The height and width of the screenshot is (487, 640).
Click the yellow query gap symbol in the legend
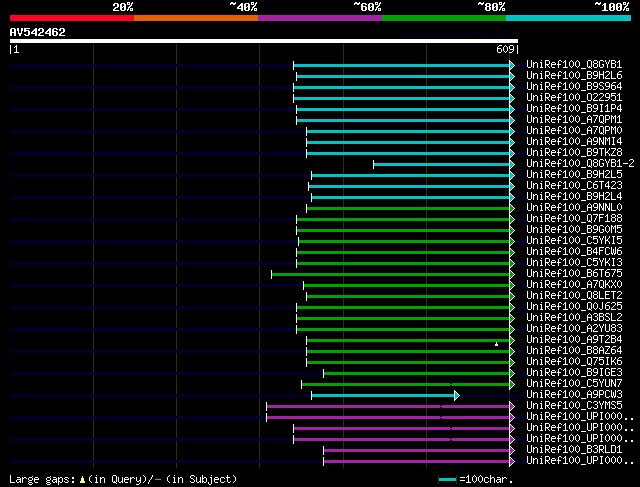[x=82, y=480]
